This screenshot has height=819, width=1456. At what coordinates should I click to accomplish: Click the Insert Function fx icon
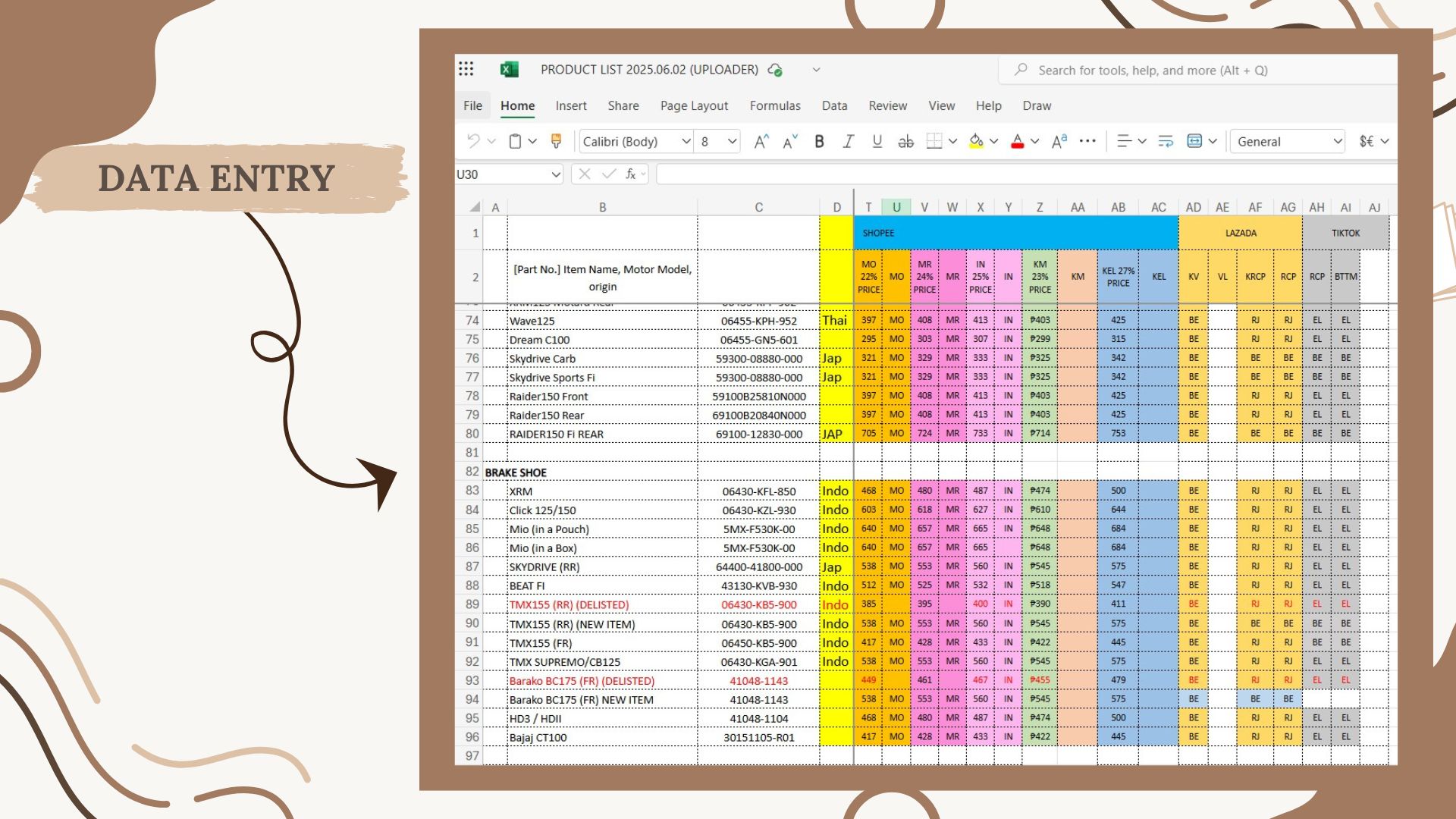click(x=630, y=174)
